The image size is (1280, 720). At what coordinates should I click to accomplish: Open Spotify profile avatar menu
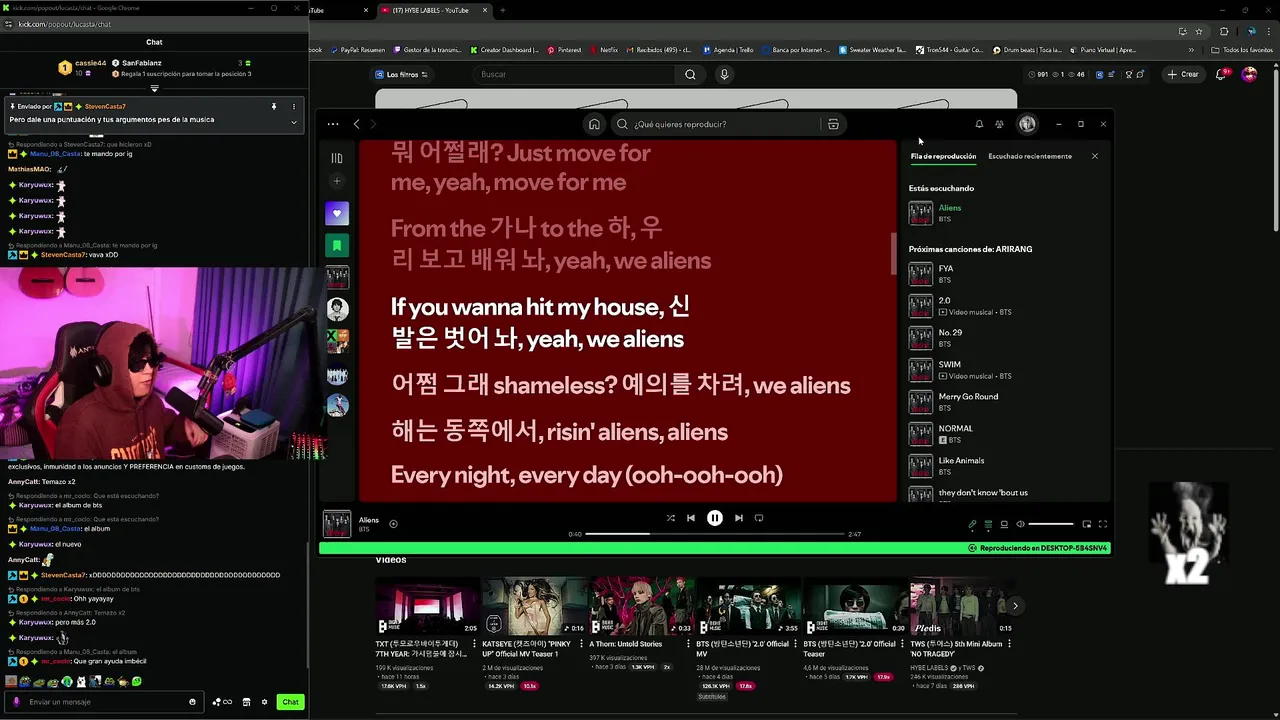click(x=1027, y=124)
